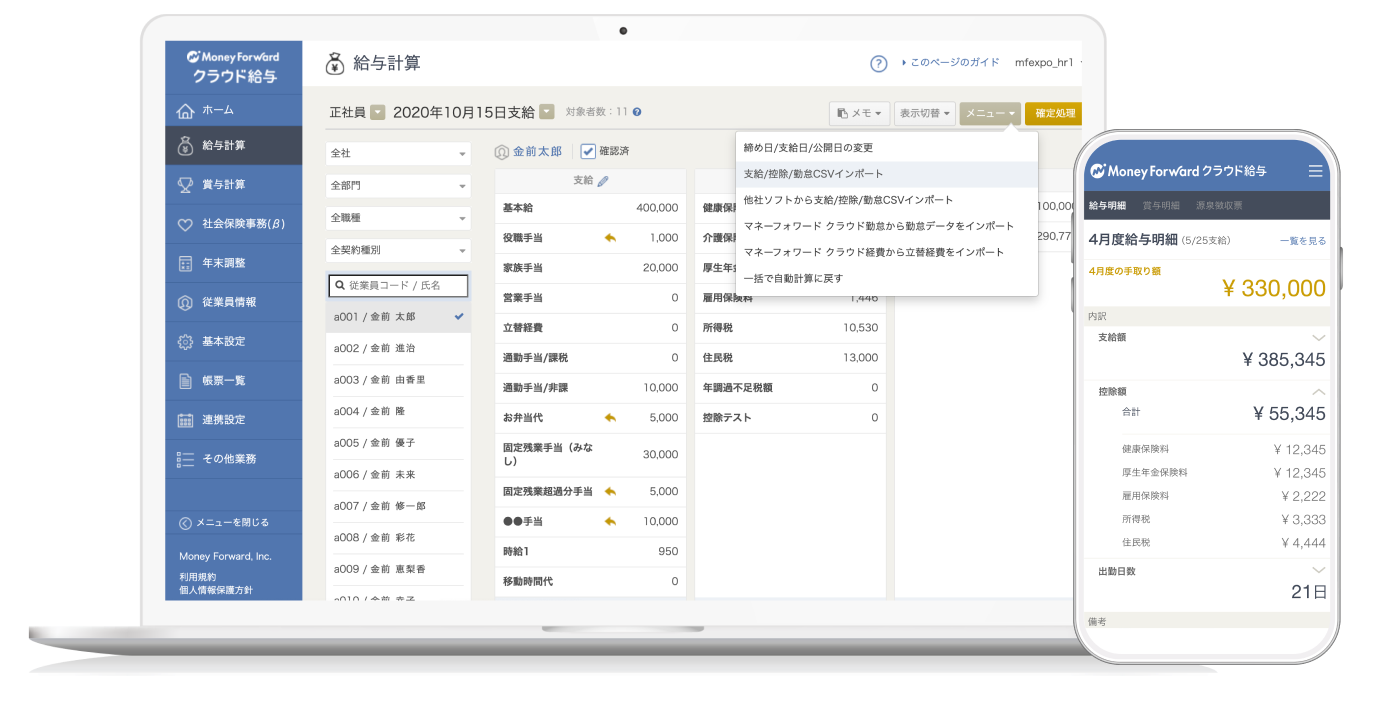The height and width of the screenshot is (705, 1384).
Task: Expand 支給額 chevron on phone
Action: click(x=1318, y=338)
